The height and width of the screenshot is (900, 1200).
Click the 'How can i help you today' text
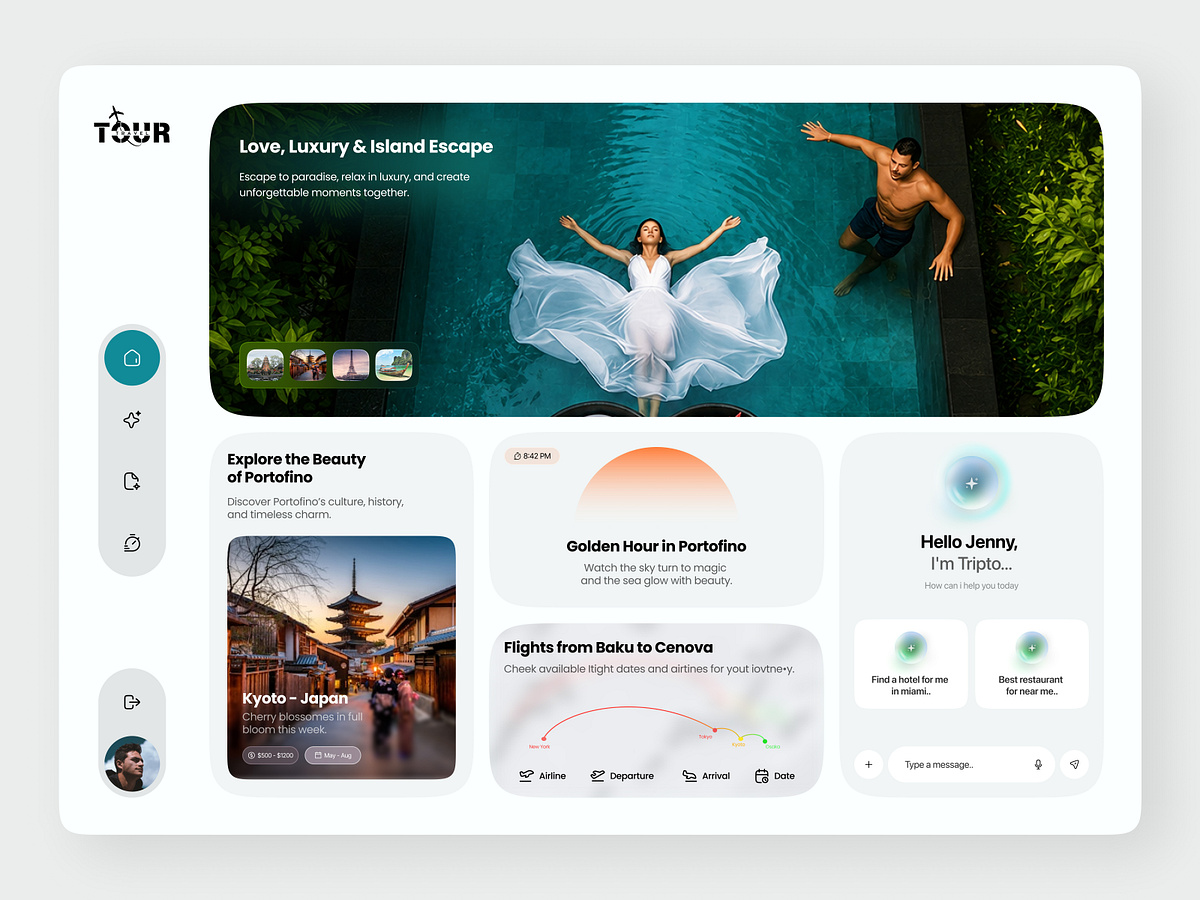coord(971,586)
